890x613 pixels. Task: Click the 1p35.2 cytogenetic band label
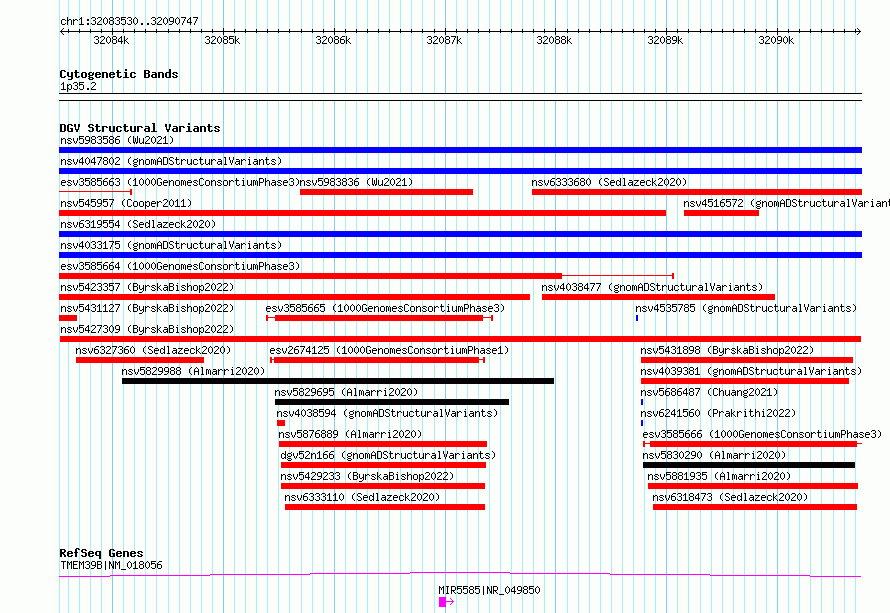pos(78,86)
